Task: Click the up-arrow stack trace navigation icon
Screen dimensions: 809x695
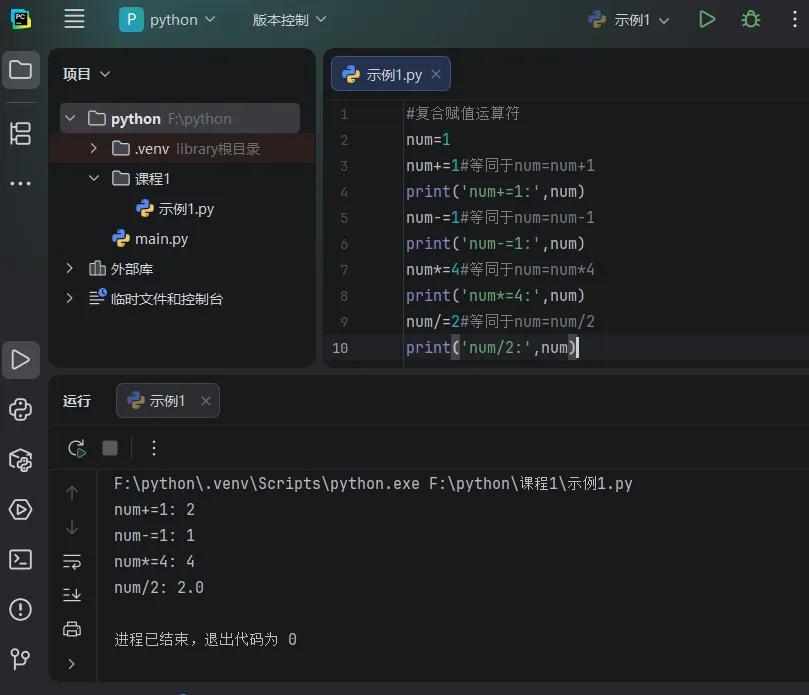Action: pos(72,493)
